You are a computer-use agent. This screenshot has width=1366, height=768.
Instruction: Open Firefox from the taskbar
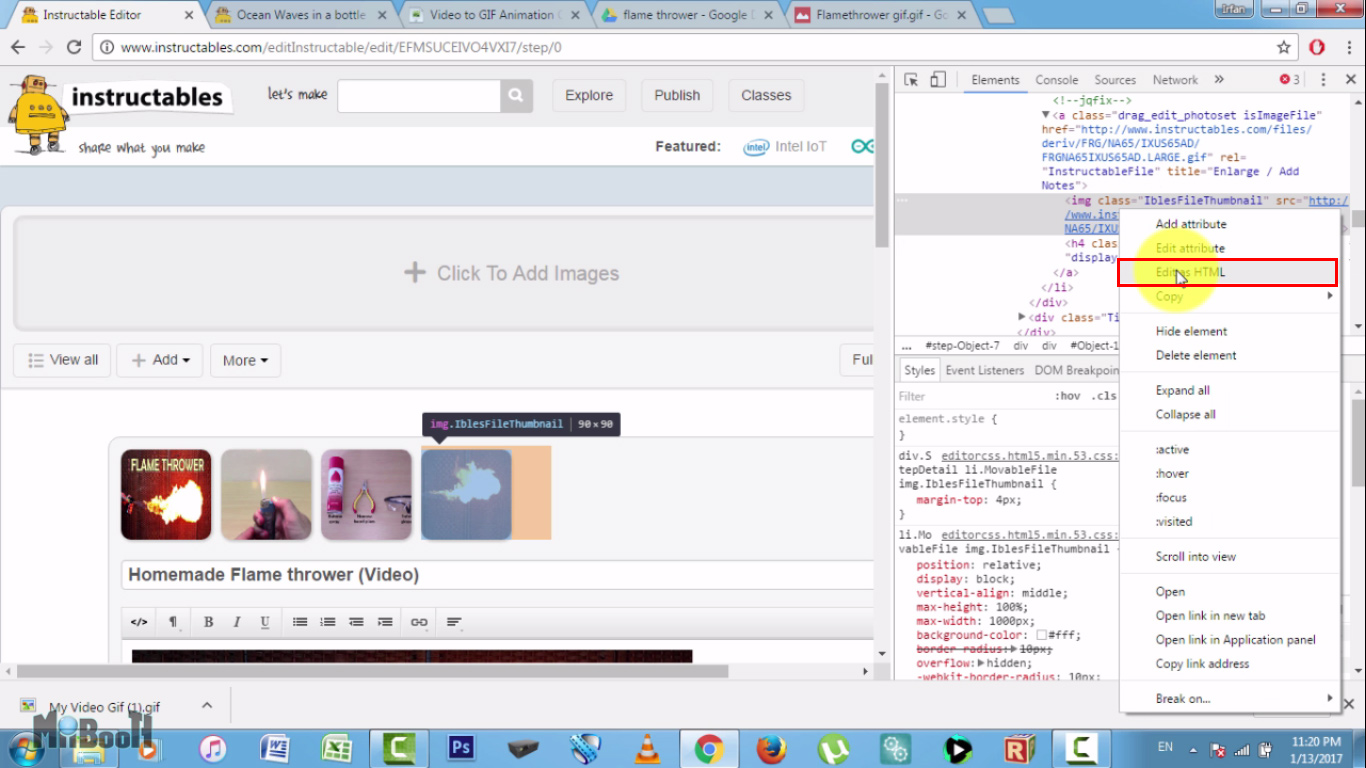tap(771, 748)
